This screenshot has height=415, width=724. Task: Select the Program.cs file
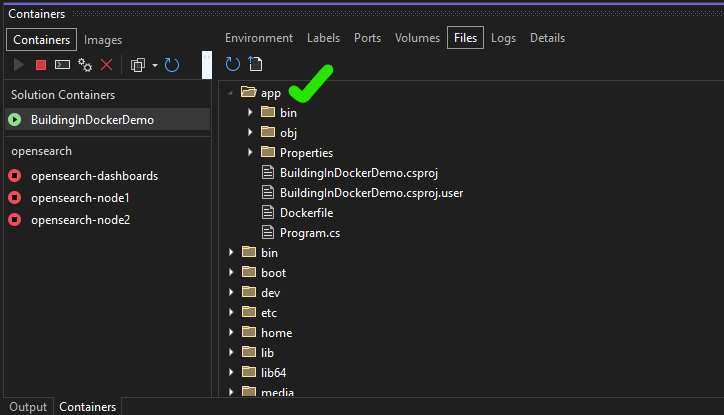click(x=310, y=233)
